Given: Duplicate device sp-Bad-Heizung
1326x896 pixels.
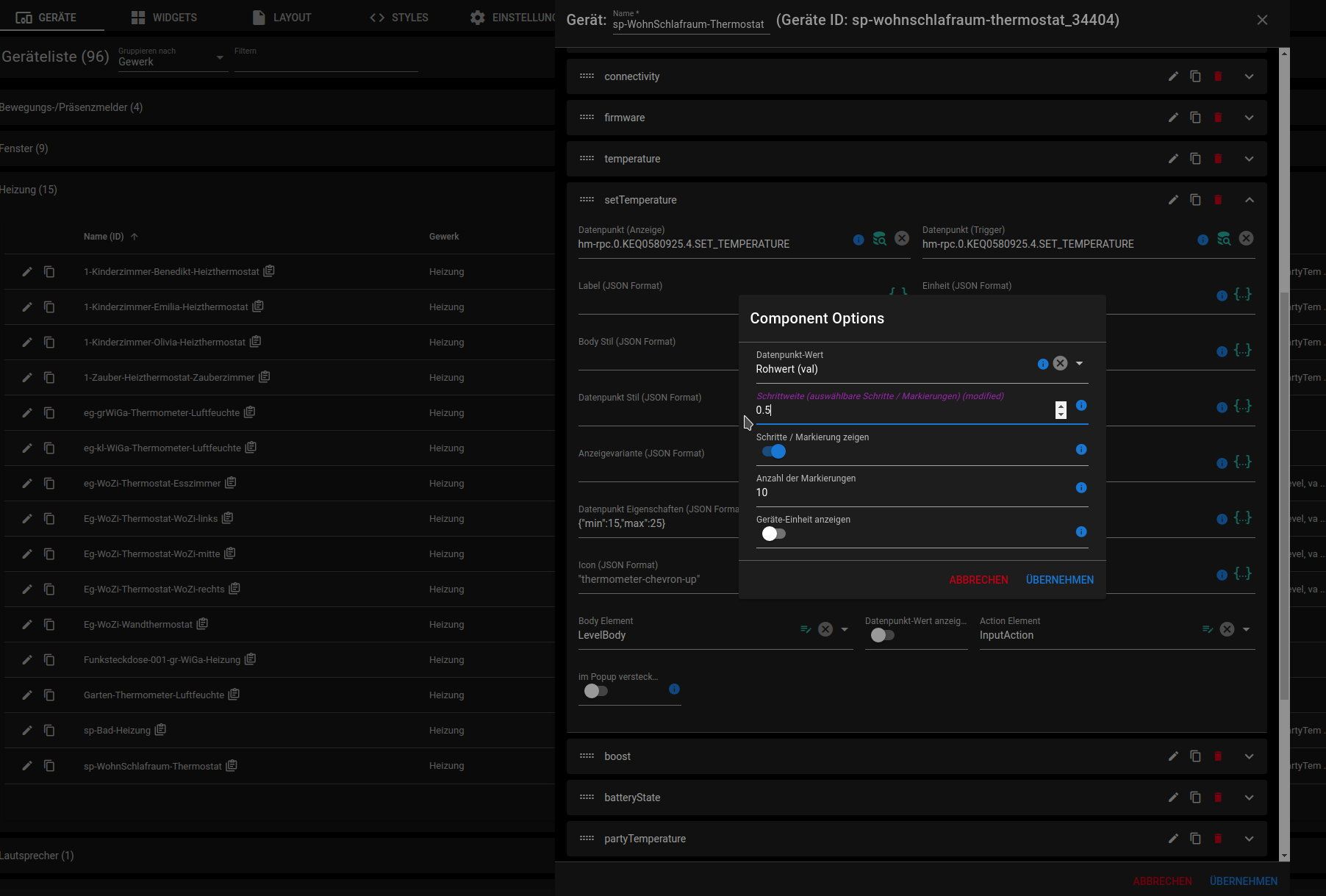Looking at the screenshot, I should pos(49,731).
